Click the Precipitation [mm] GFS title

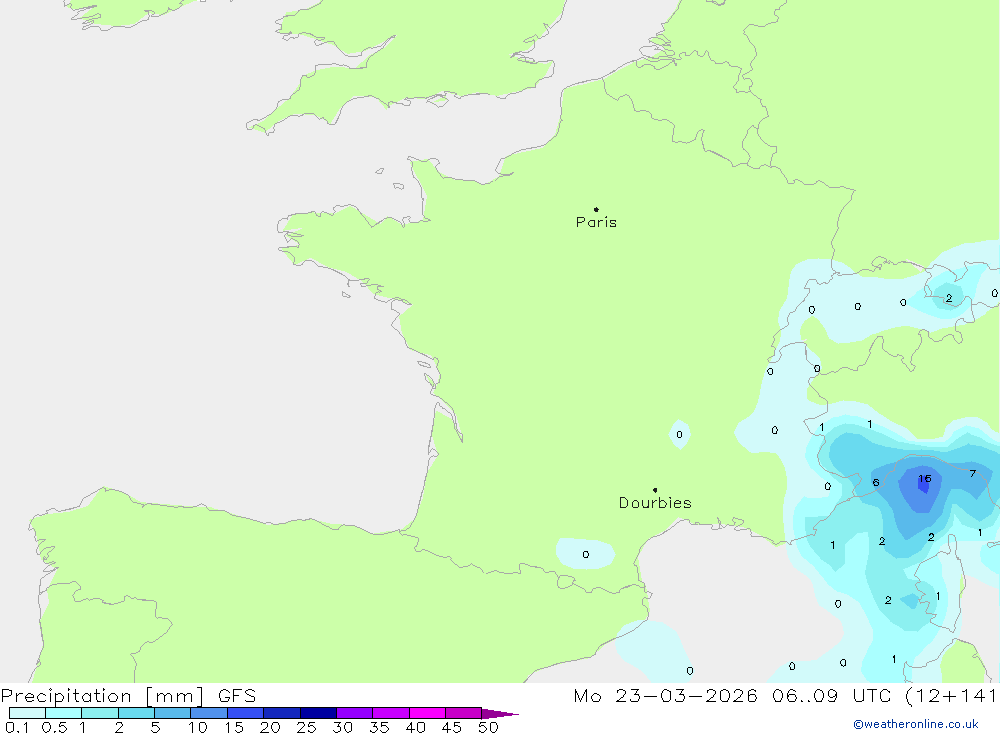(x=128, y=696)
